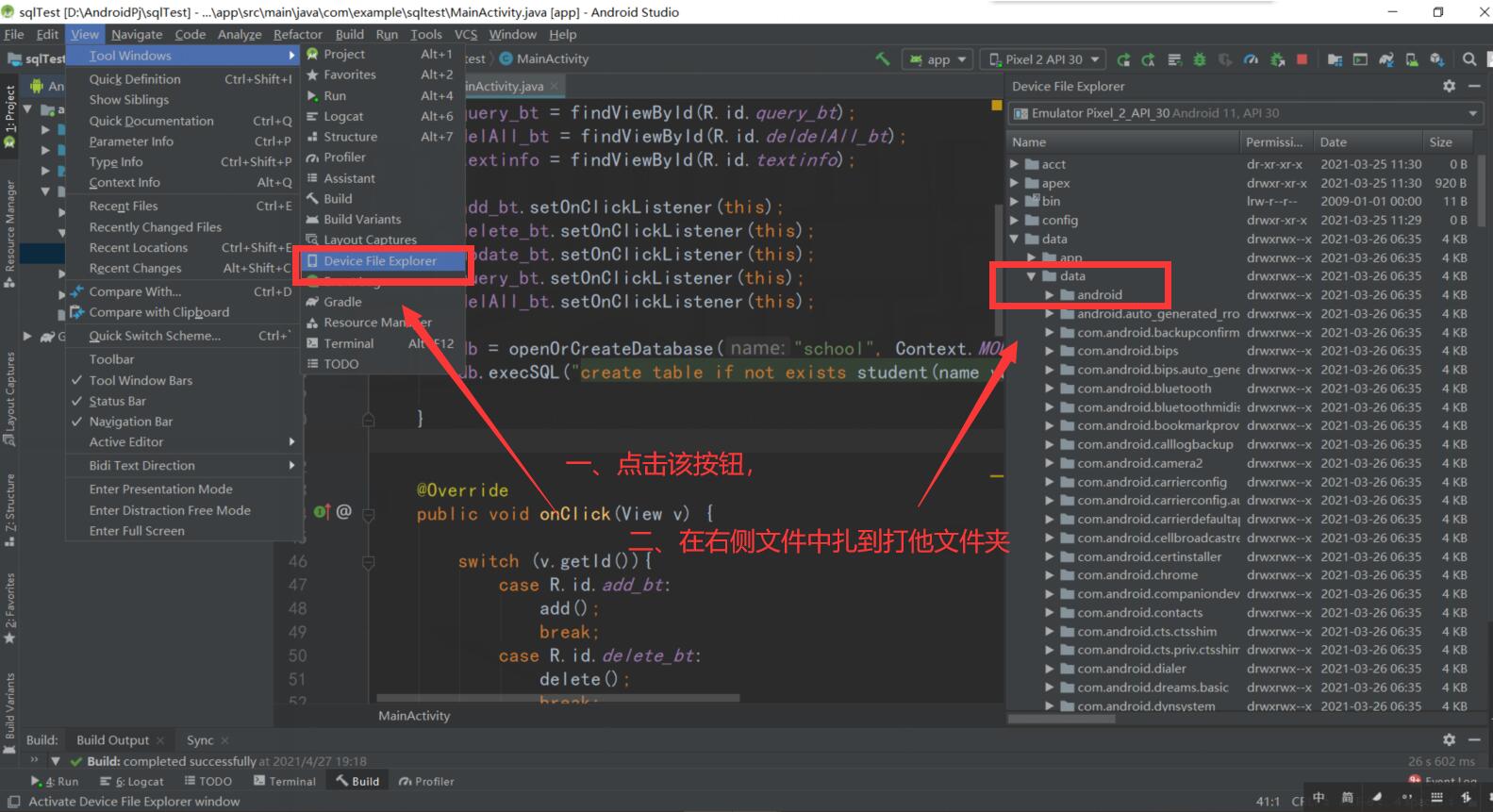
Task: Open the Terminal tool window button
Action: tap(285, 782)
